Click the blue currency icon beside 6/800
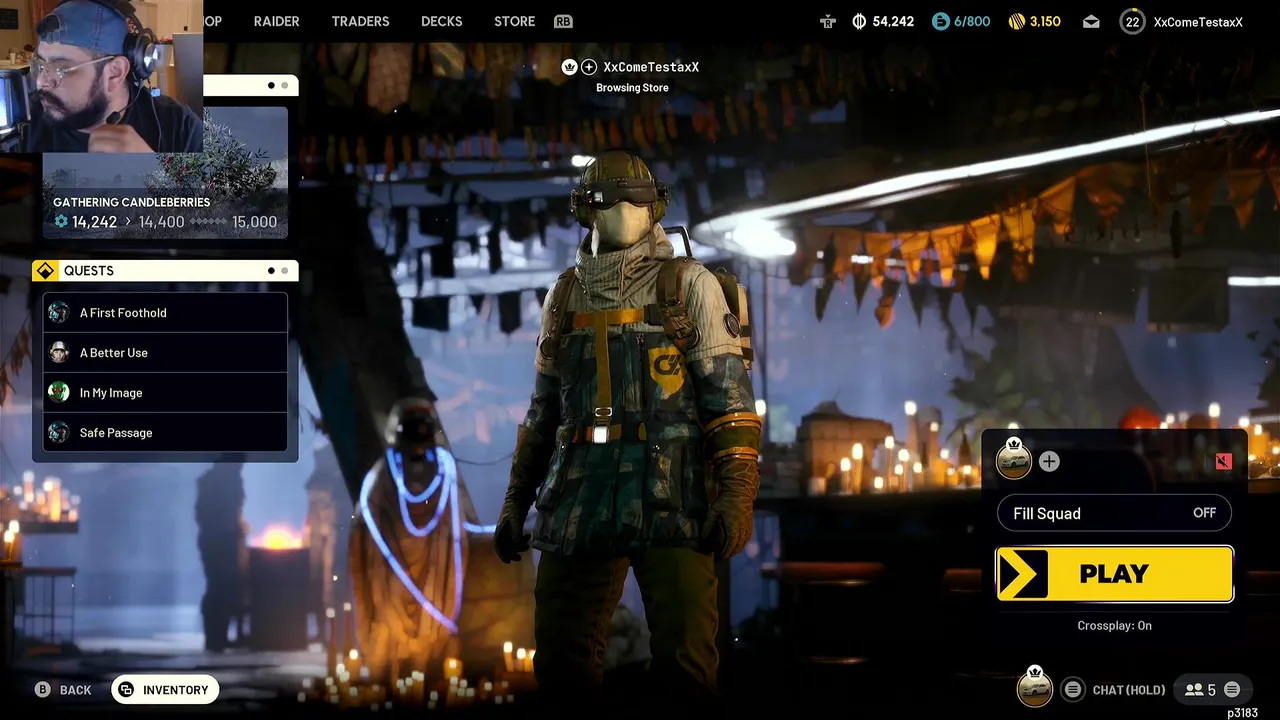Image resolution: width=1280 pixels, height=720 pixels. 940,21
